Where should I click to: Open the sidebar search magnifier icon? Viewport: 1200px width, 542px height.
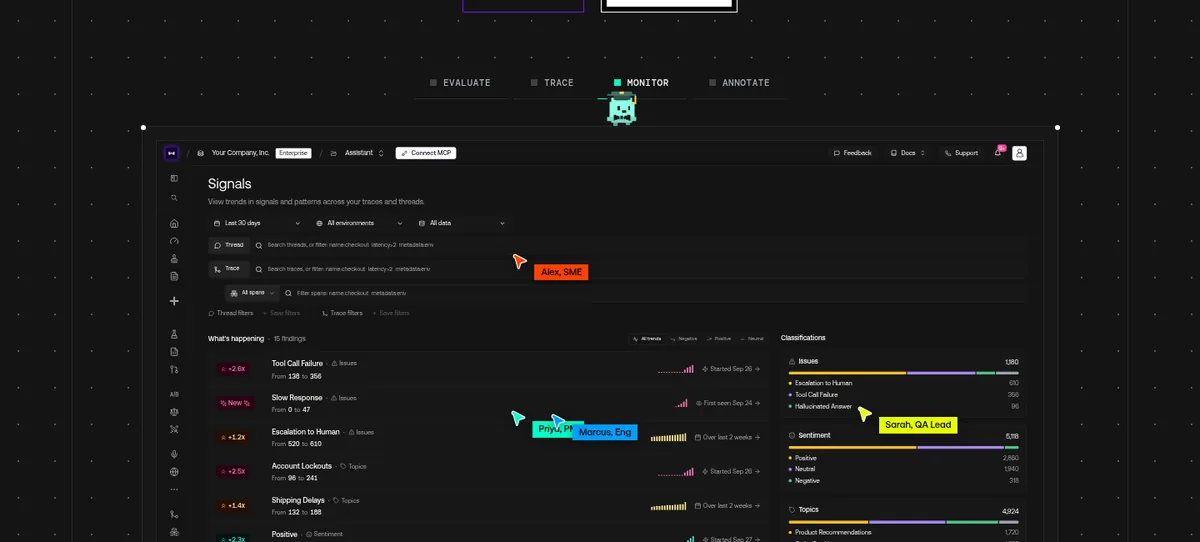tap(174, 198)
